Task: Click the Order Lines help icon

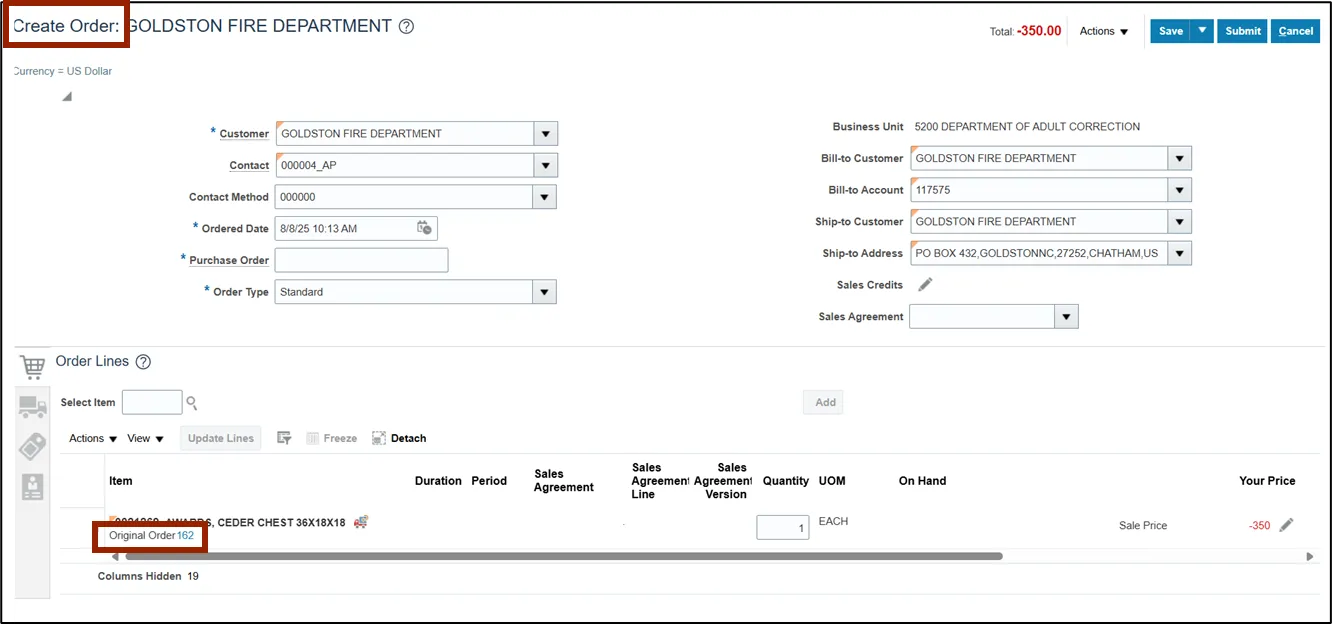Action: 143,362
